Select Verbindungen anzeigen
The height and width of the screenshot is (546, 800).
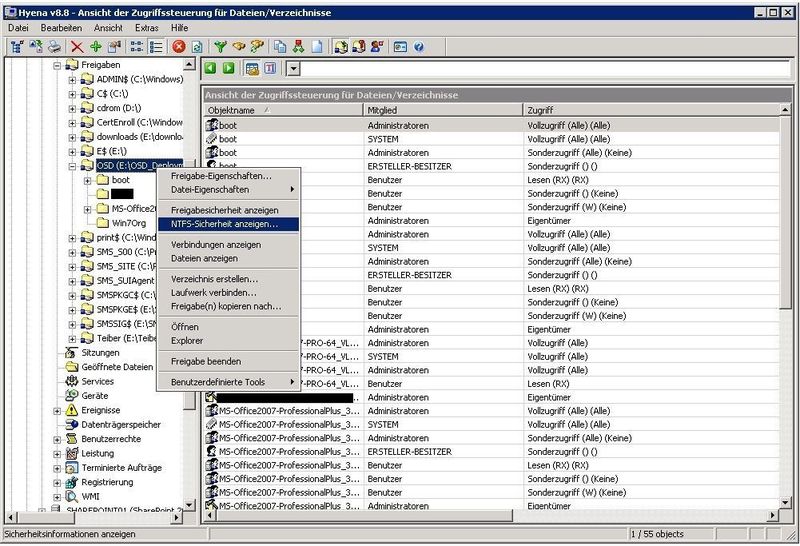click(228, 245)
